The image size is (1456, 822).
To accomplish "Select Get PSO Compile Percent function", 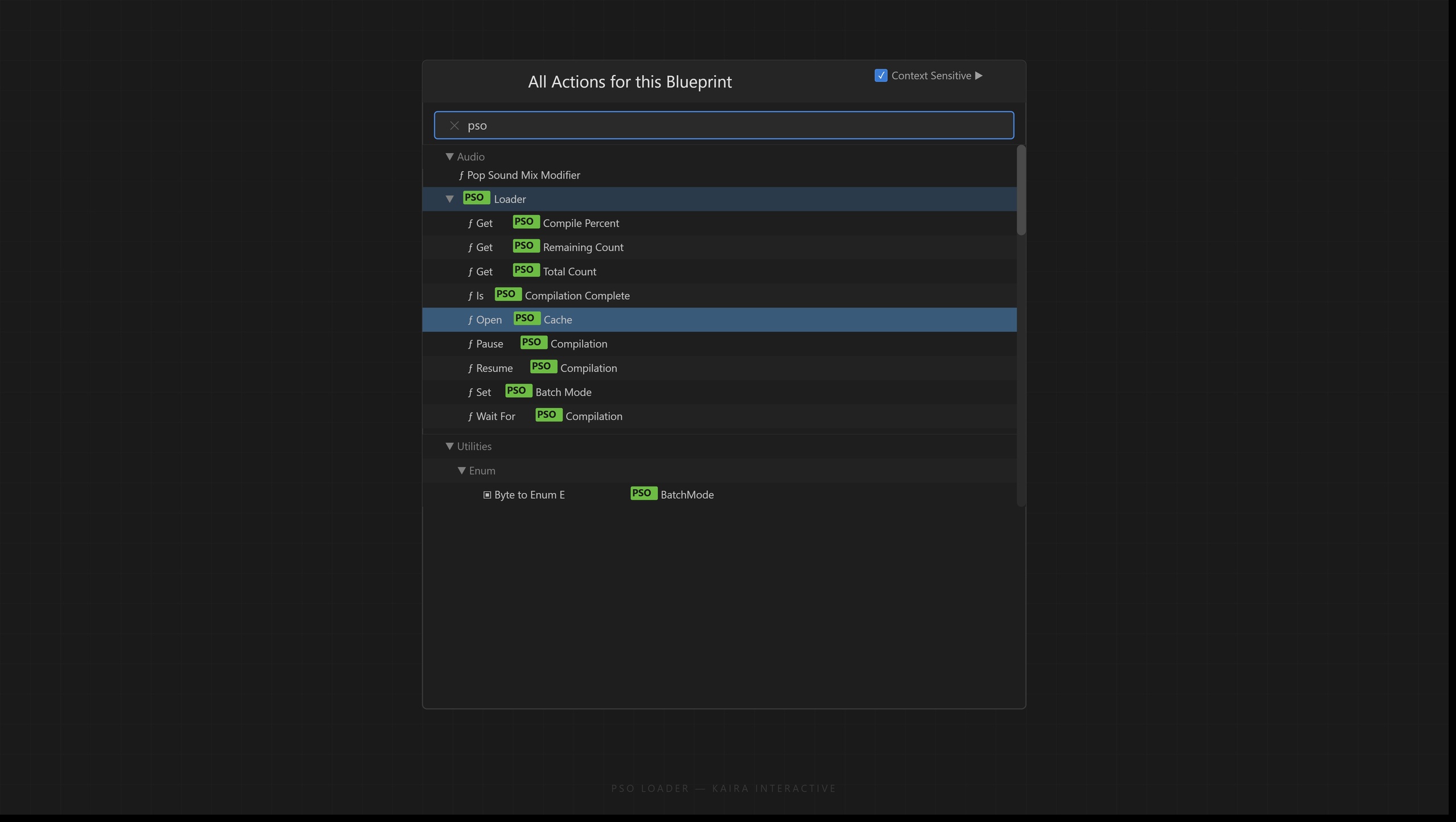I will 719,223.
